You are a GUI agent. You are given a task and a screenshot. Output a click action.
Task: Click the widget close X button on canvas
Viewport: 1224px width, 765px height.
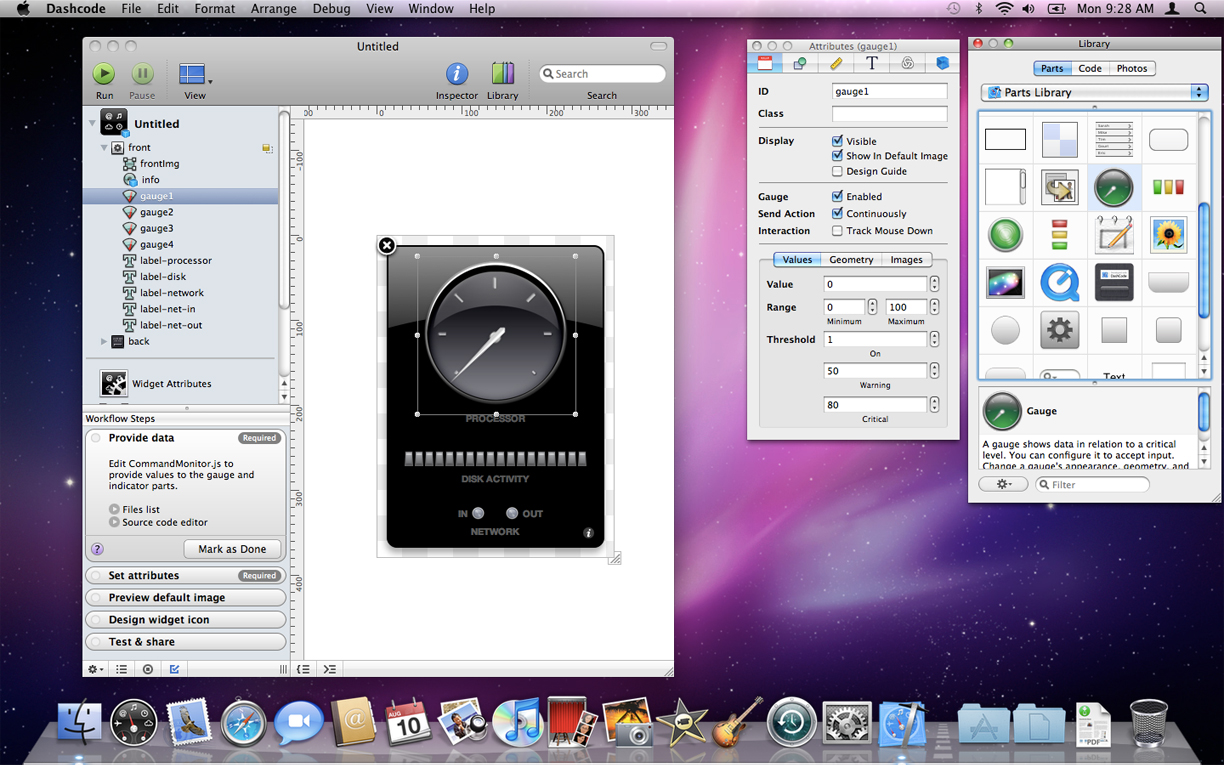387,245
